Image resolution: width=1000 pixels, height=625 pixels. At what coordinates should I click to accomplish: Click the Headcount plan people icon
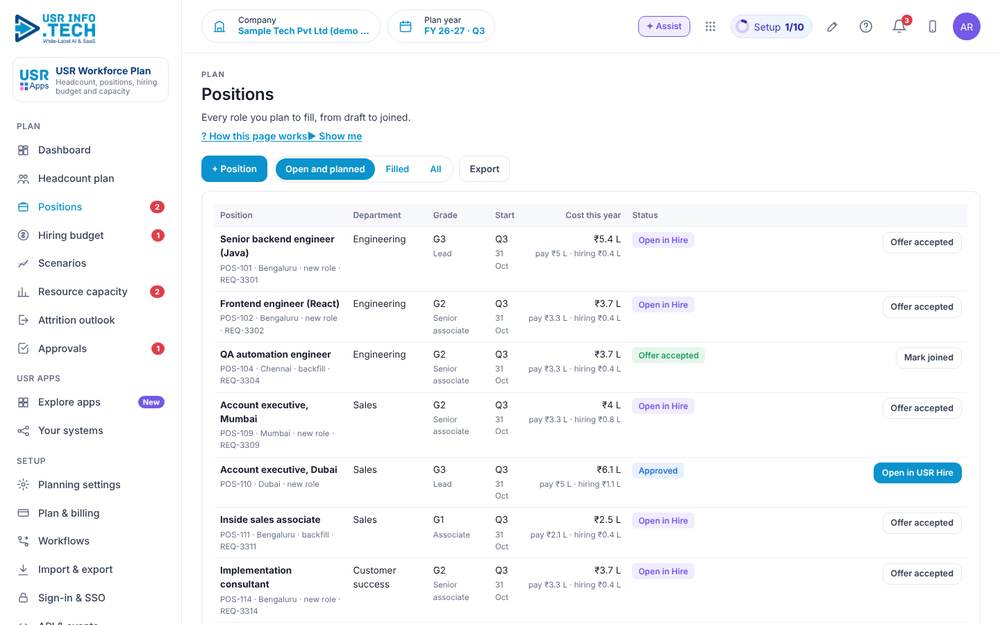click(23, 179)
